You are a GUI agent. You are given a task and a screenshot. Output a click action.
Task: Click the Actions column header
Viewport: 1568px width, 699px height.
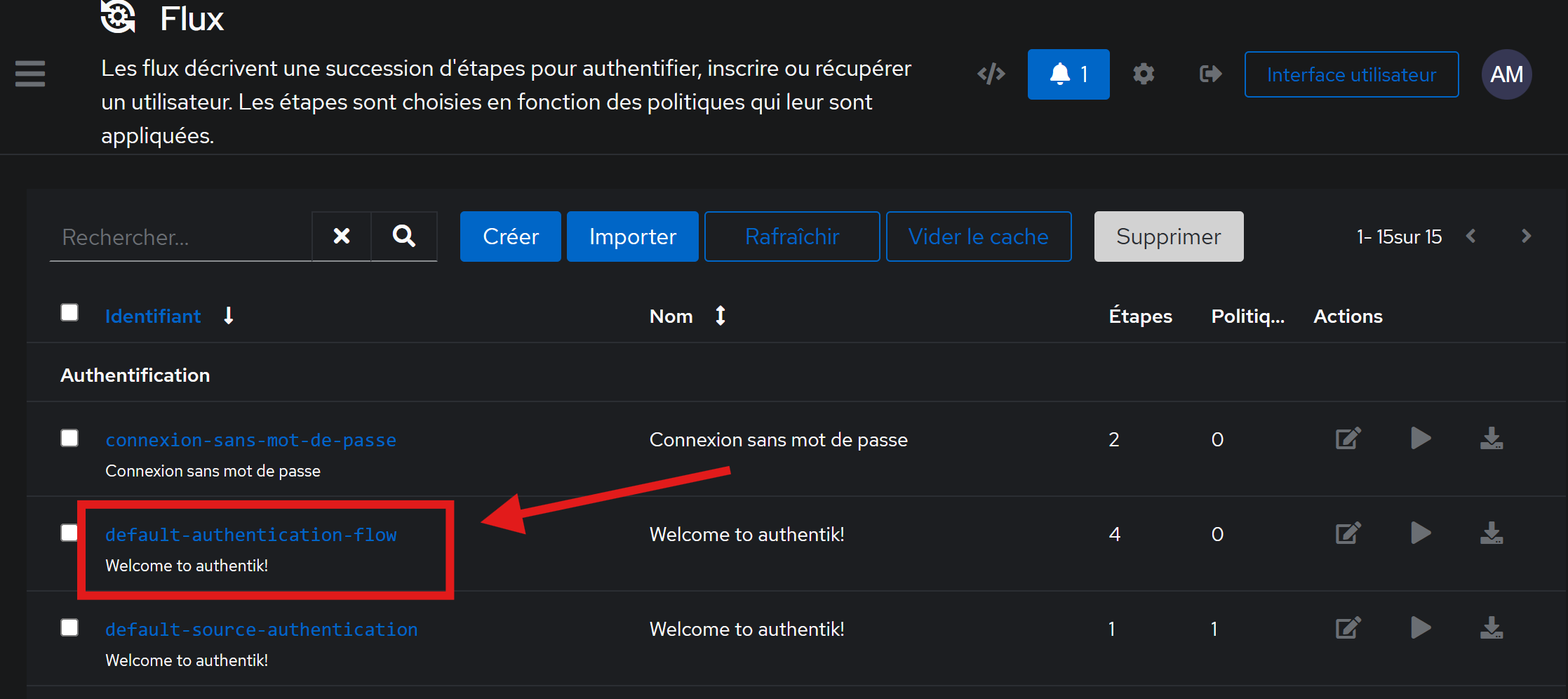pos(1348,317)
